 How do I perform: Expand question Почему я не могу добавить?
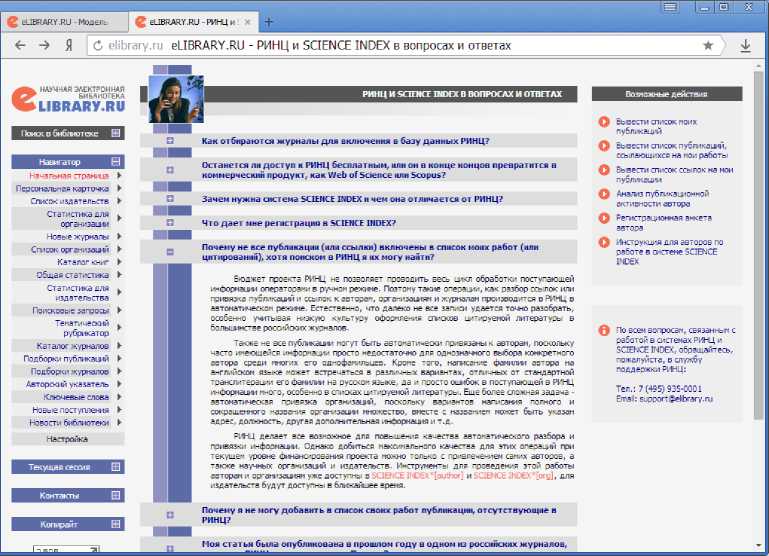(170, 515)
